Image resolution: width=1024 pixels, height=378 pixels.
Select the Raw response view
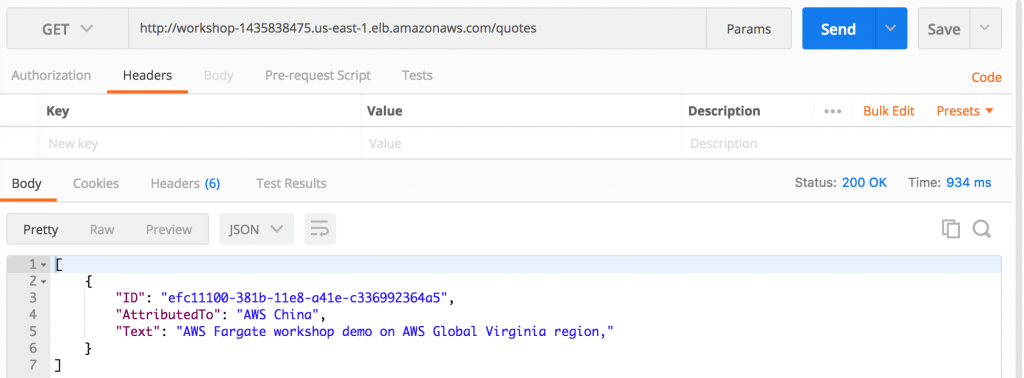(102, 229)
